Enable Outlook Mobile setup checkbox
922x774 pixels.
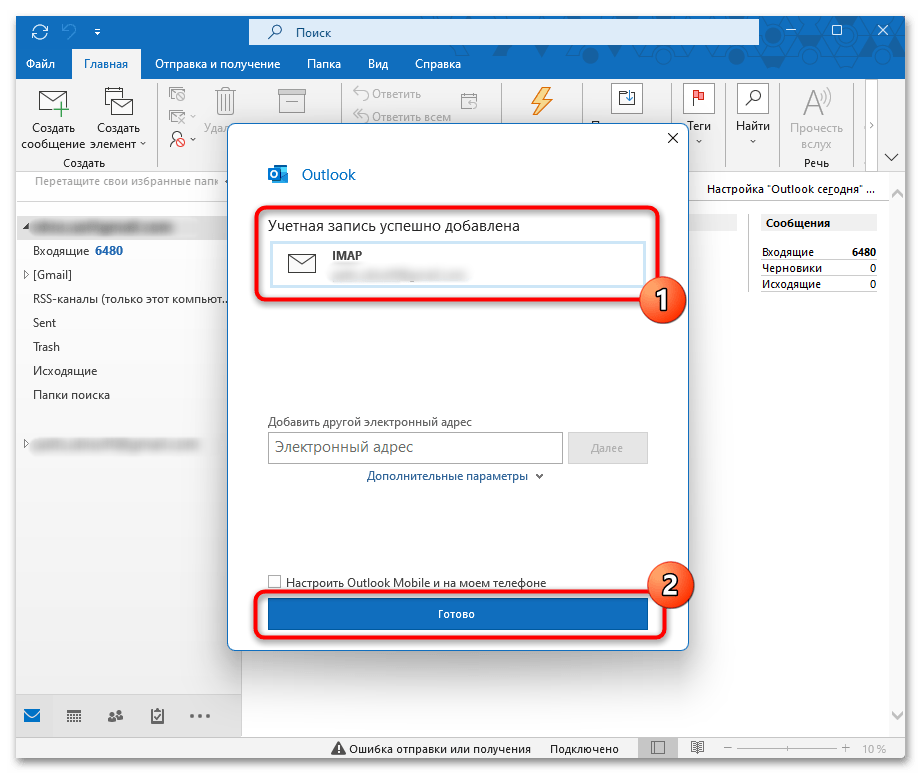point(275,582)
